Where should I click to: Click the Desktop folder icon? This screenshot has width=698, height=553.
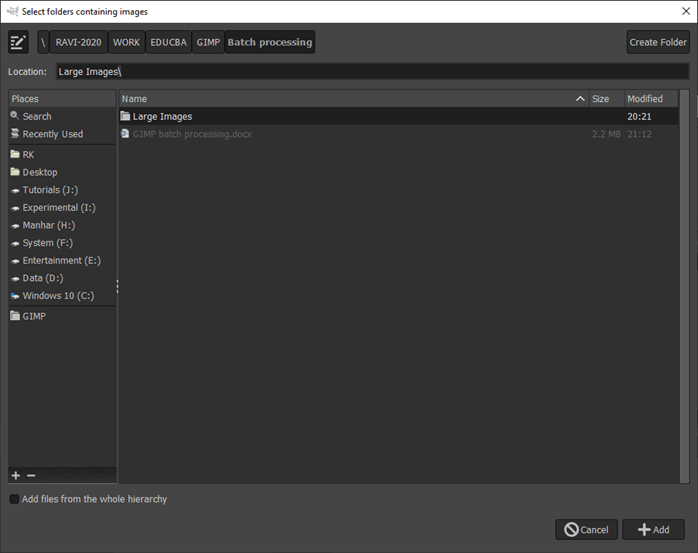coord(15,172)
